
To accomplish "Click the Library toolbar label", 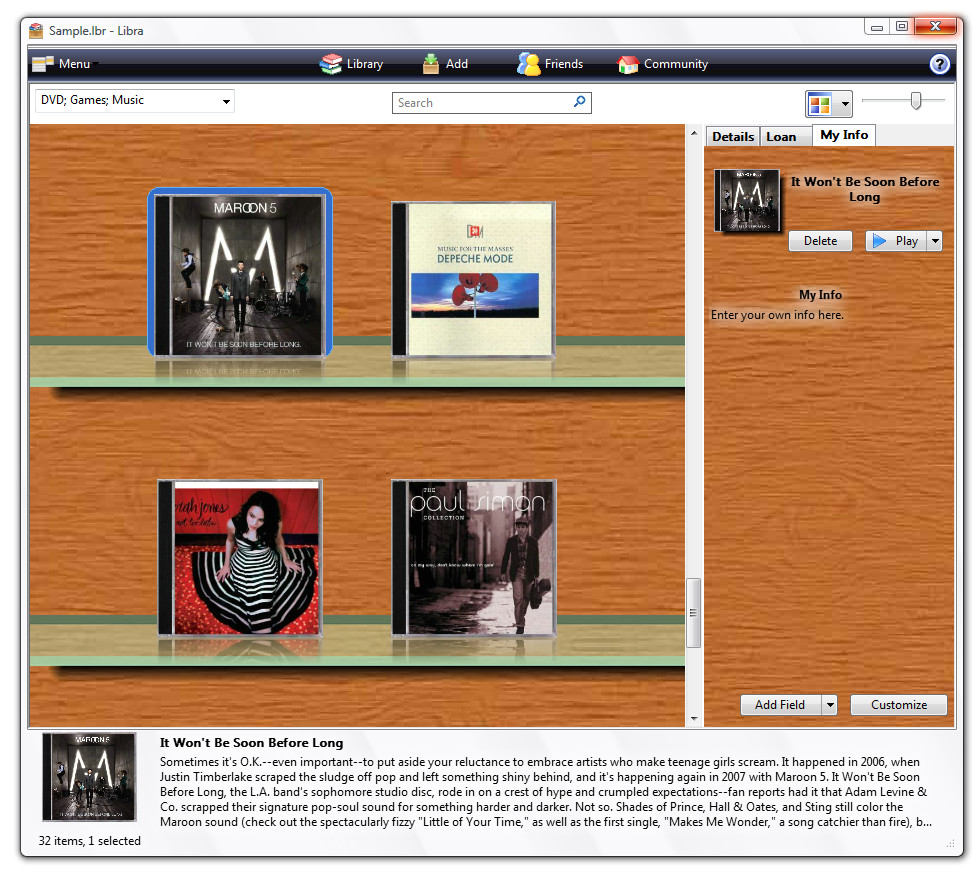I will 365,64.
